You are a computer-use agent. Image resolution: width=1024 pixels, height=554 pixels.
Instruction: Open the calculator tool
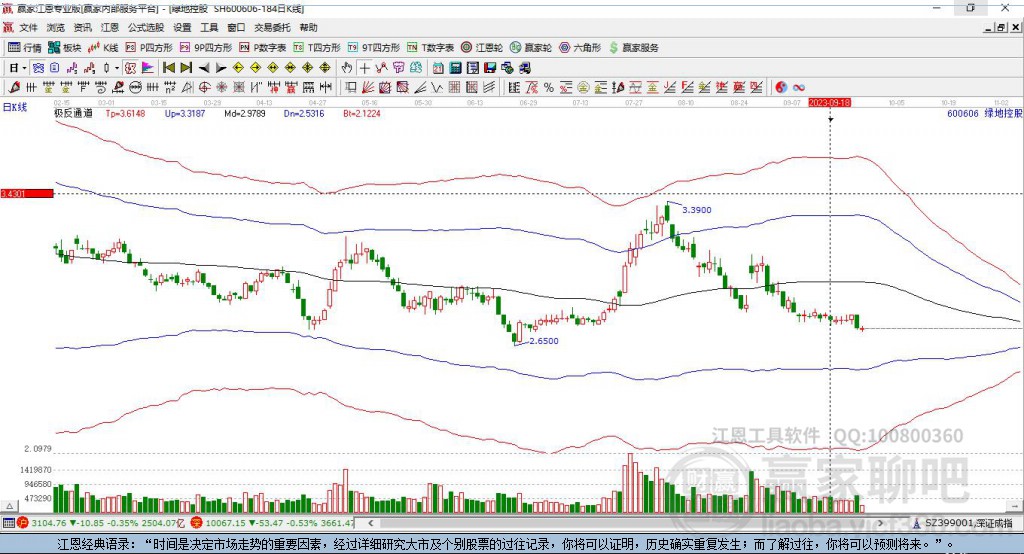point(455,68)
